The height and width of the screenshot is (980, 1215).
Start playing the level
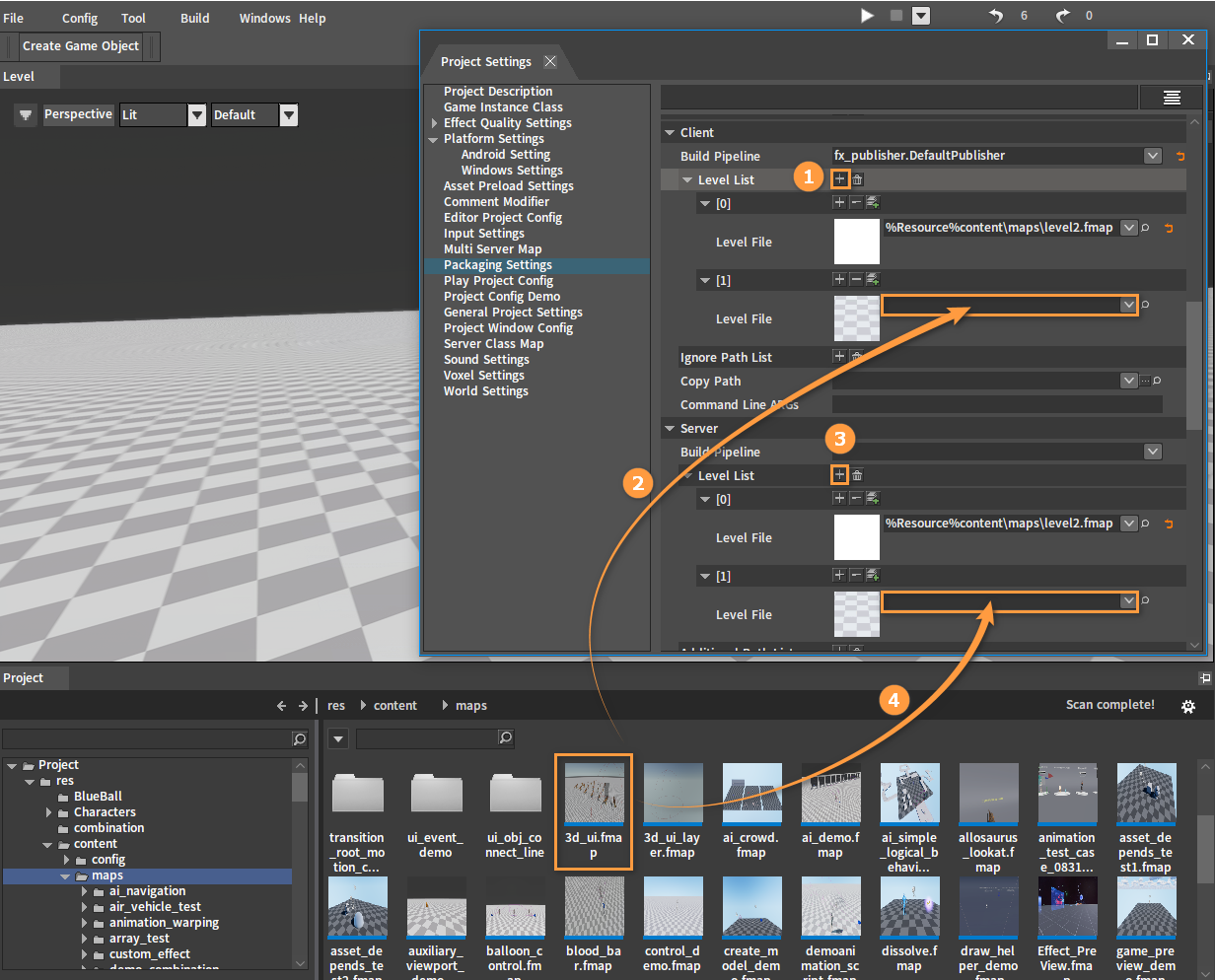867,16
